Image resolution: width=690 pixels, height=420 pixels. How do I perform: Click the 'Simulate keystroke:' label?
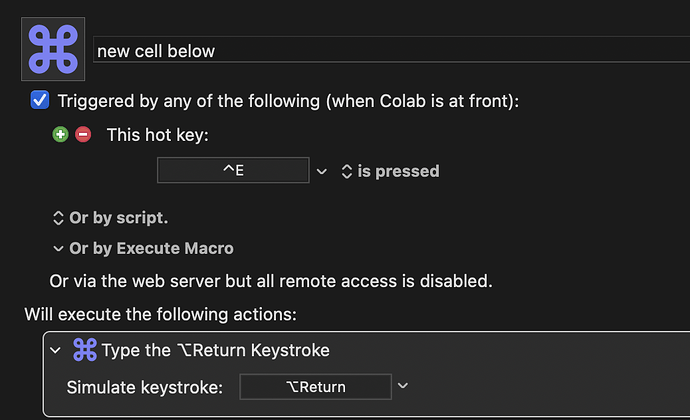[145, 387]
